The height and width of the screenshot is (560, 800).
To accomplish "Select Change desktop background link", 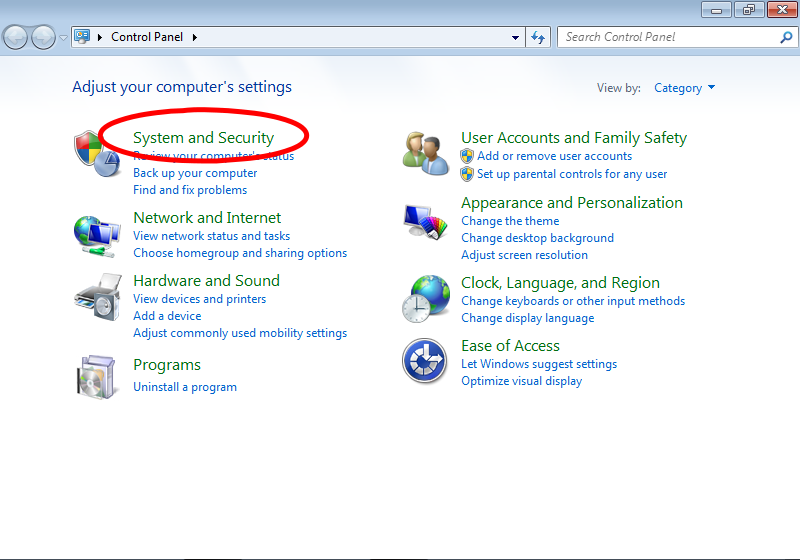I will coord(537,238).
